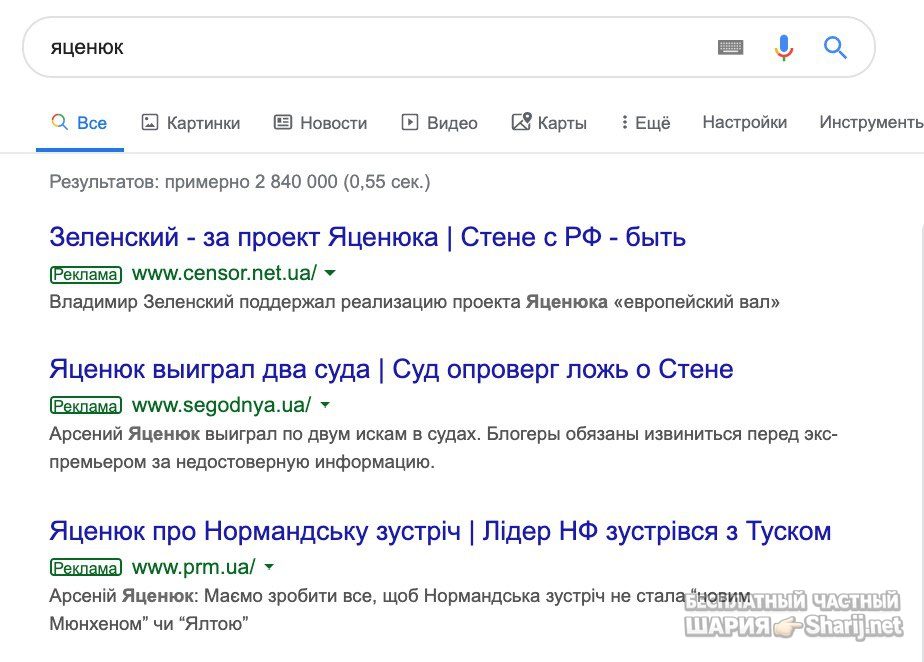
Task: Click the www.segodnya.ua/ URL
Action: [x=222, y=405]
